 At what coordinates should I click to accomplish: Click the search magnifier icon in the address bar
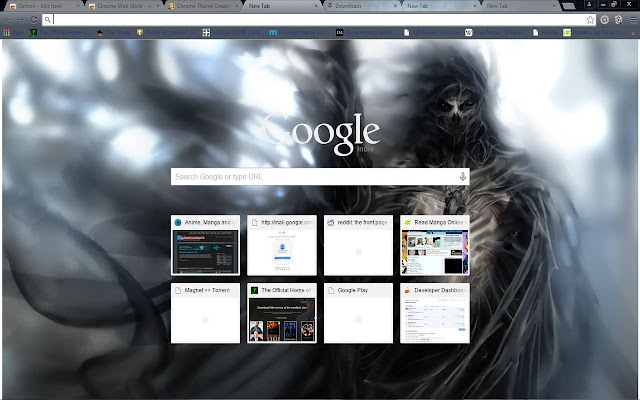tap(47, 20)
